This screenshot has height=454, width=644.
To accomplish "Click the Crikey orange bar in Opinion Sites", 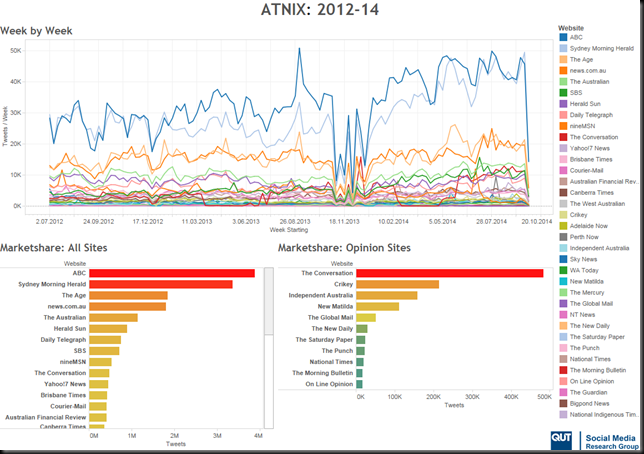I will click(397, 284).
